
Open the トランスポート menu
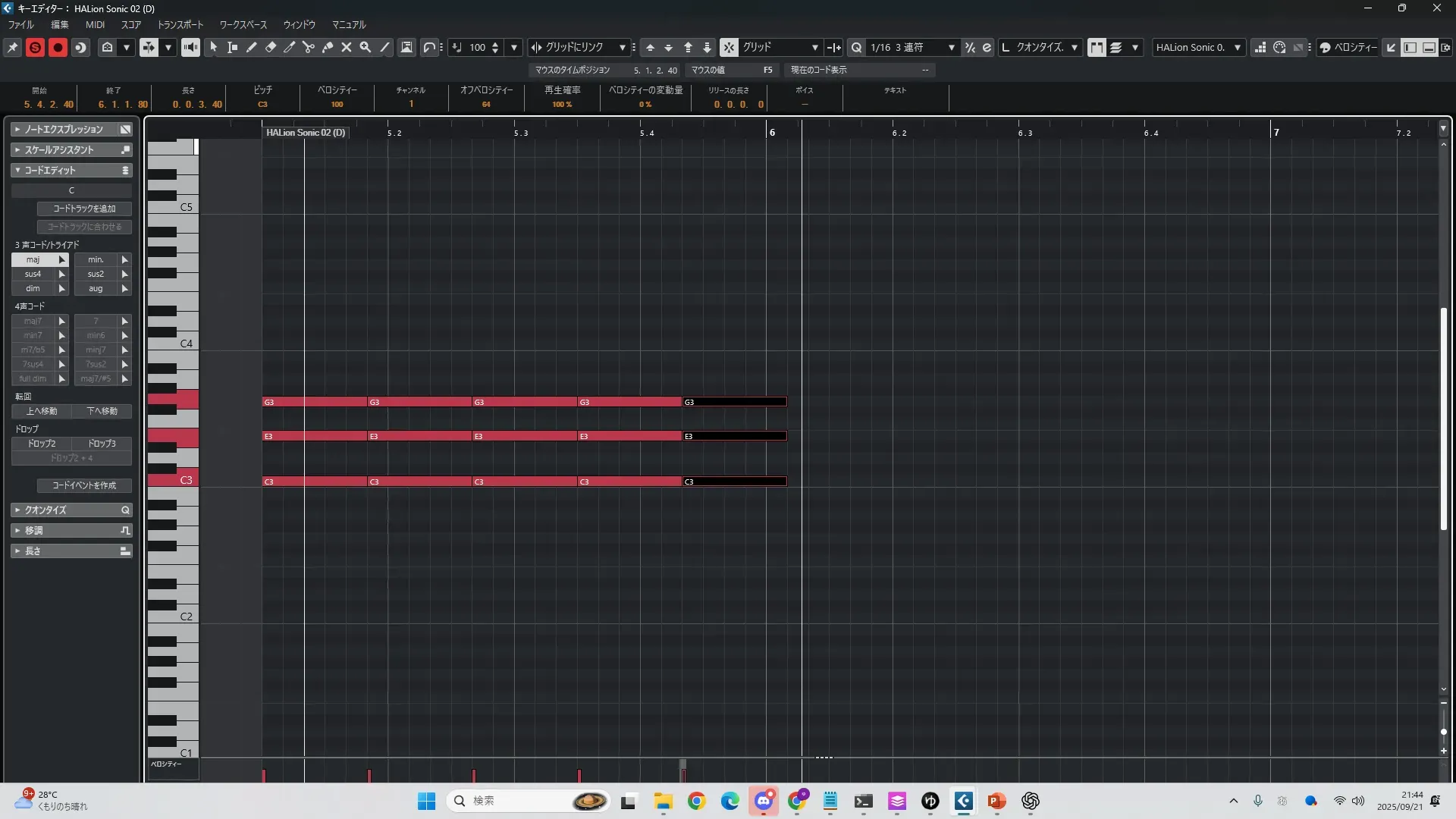pos(180,25)
